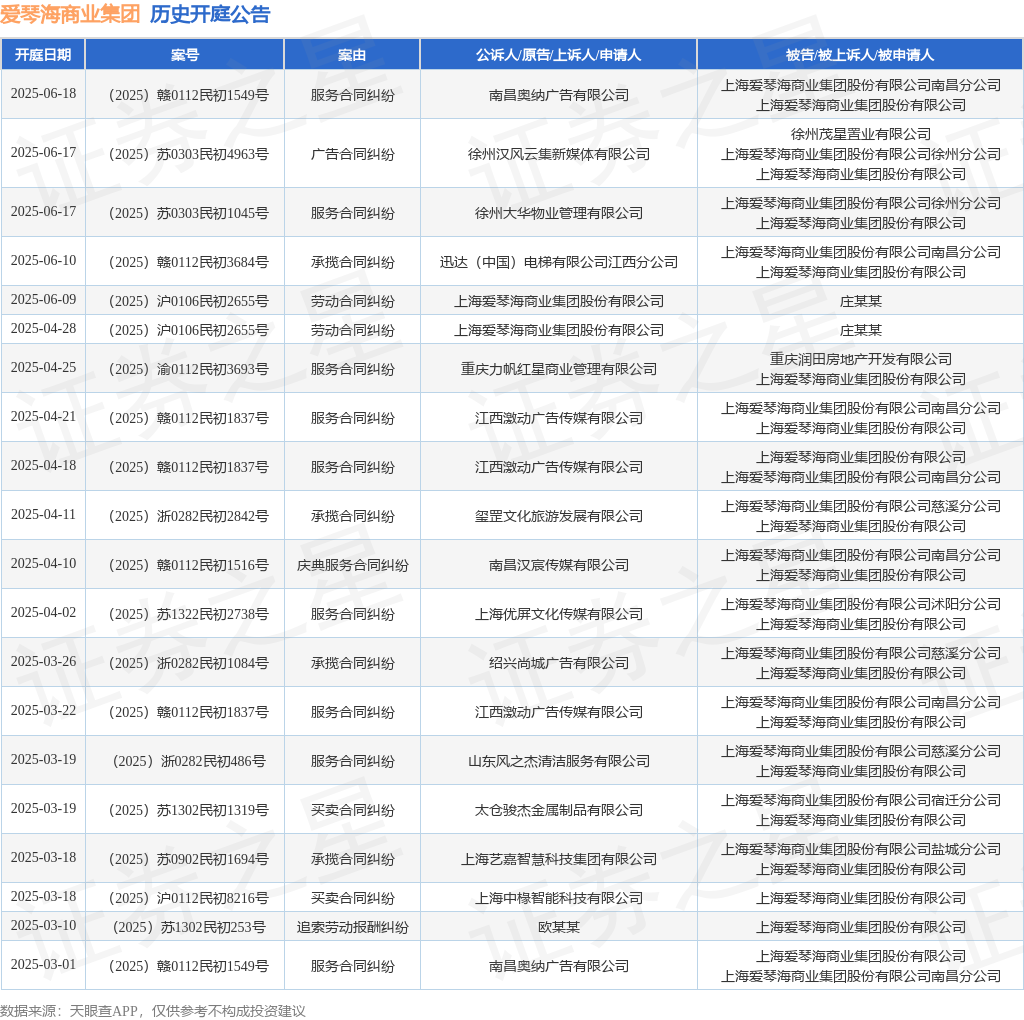
Task: Select the date cell 2025-03-10
Action: (43, 925)
